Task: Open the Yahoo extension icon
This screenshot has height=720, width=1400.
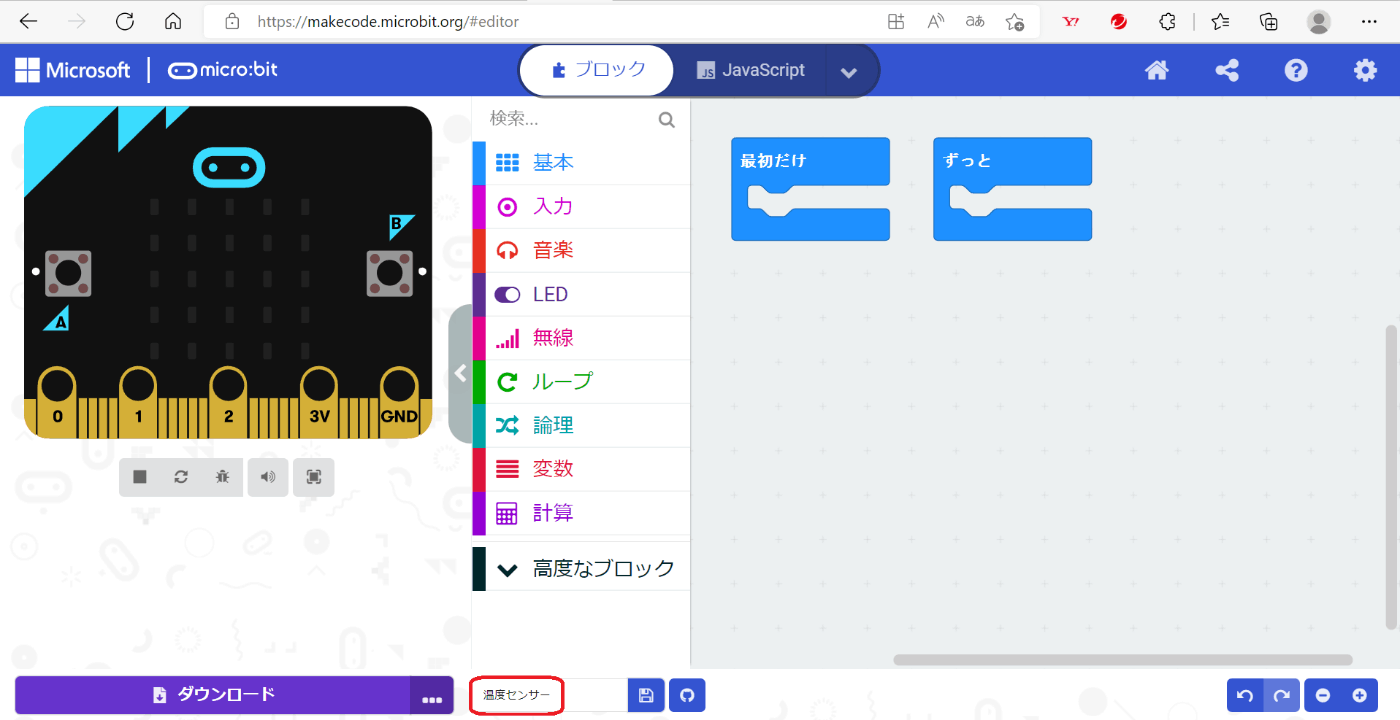Action: [x=1071, y=21]
